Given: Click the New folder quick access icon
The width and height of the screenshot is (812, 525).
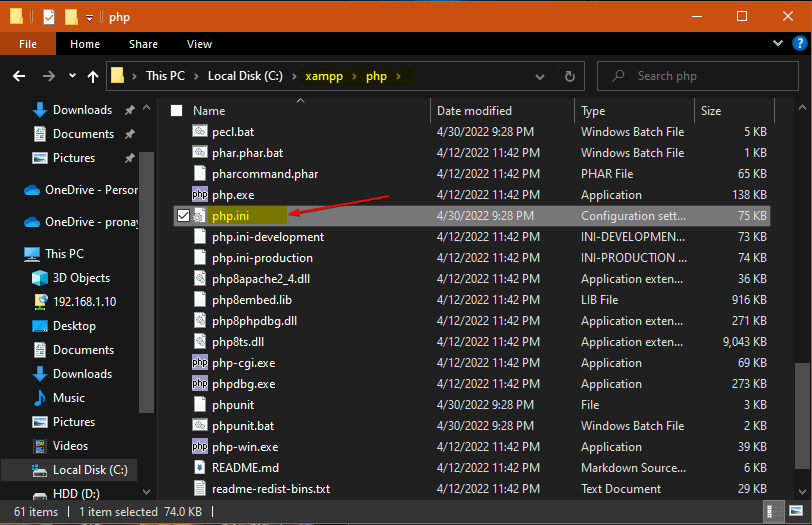Looking at the screenshot, I should [71, 17].
